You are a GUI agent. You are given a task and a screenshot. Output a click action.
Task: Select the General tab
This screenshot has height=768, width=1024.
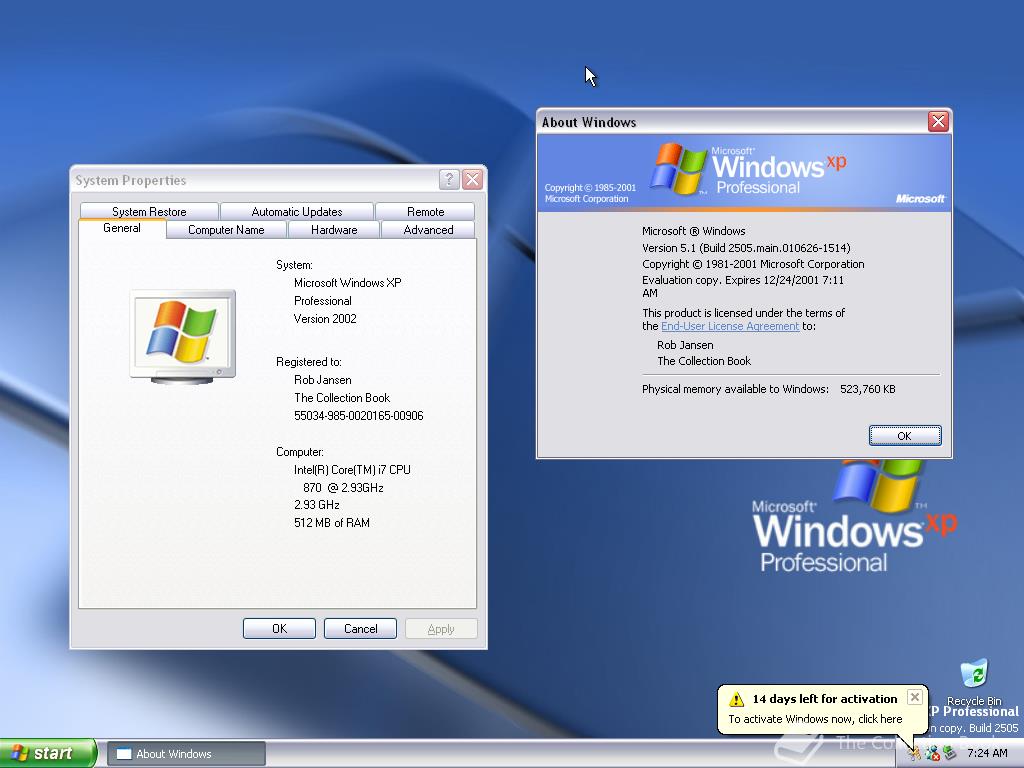tap(121, 228)
